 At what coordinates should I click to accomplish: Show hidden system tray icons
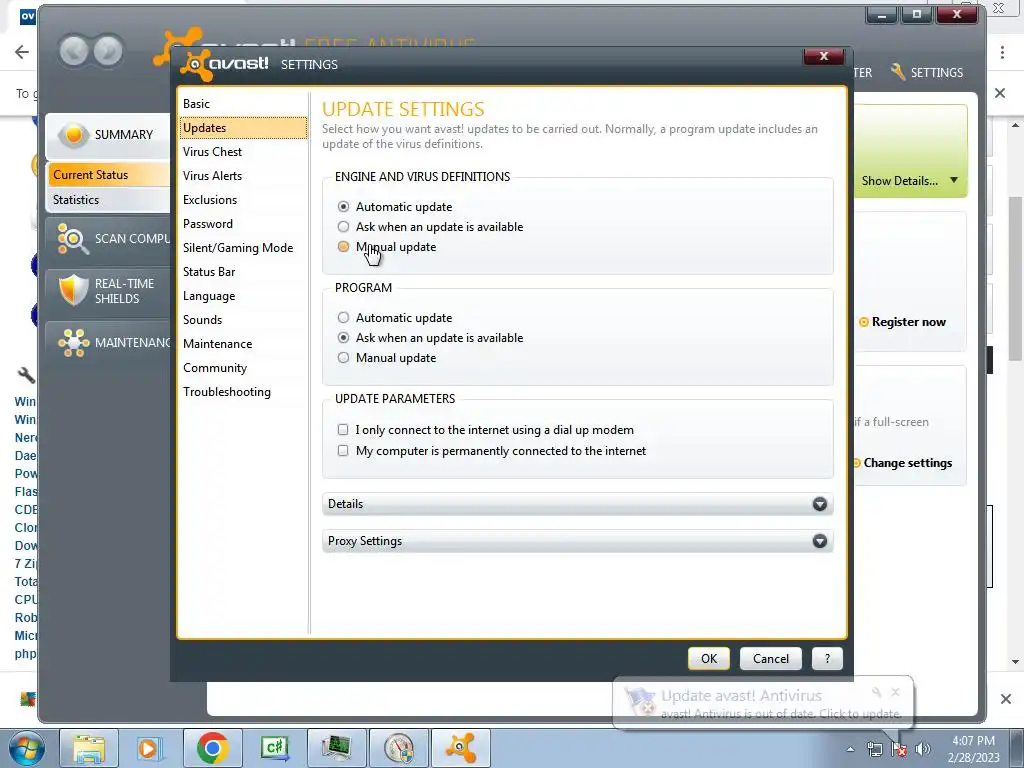coord(850,749)
